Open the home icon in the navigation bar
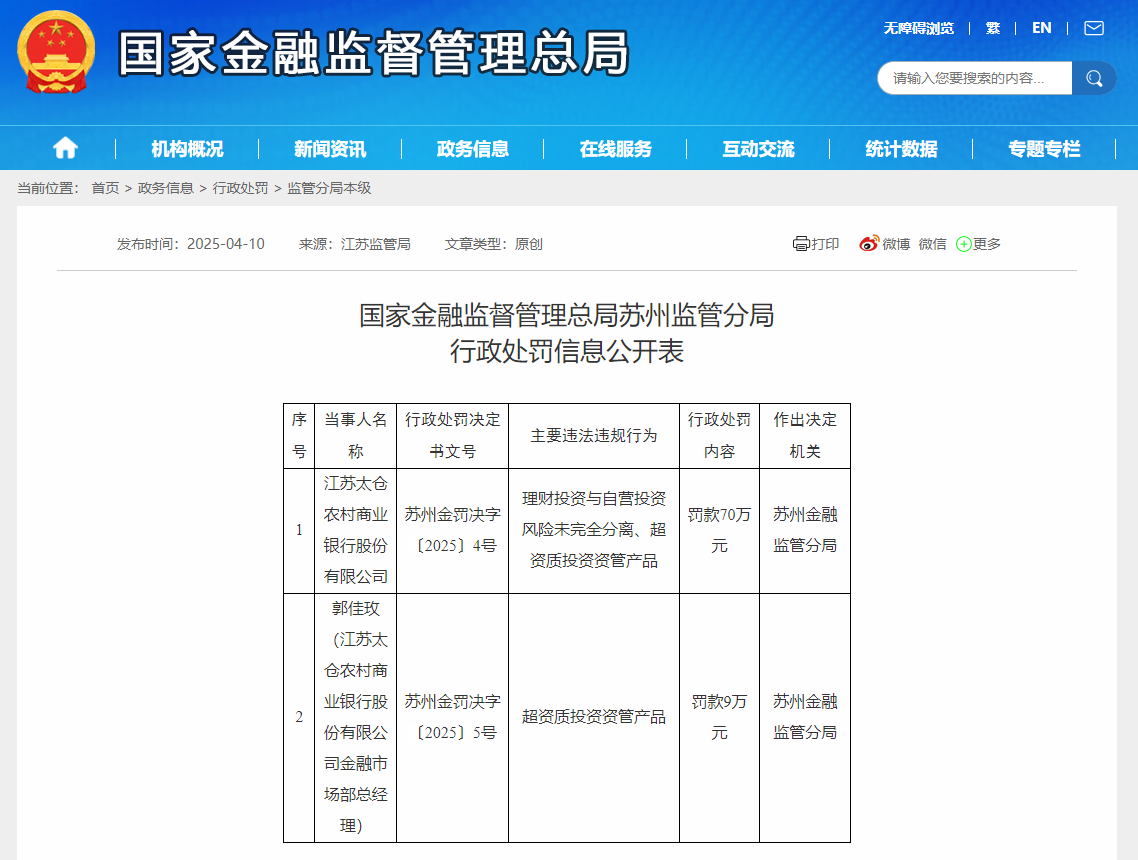 point(65,148)
